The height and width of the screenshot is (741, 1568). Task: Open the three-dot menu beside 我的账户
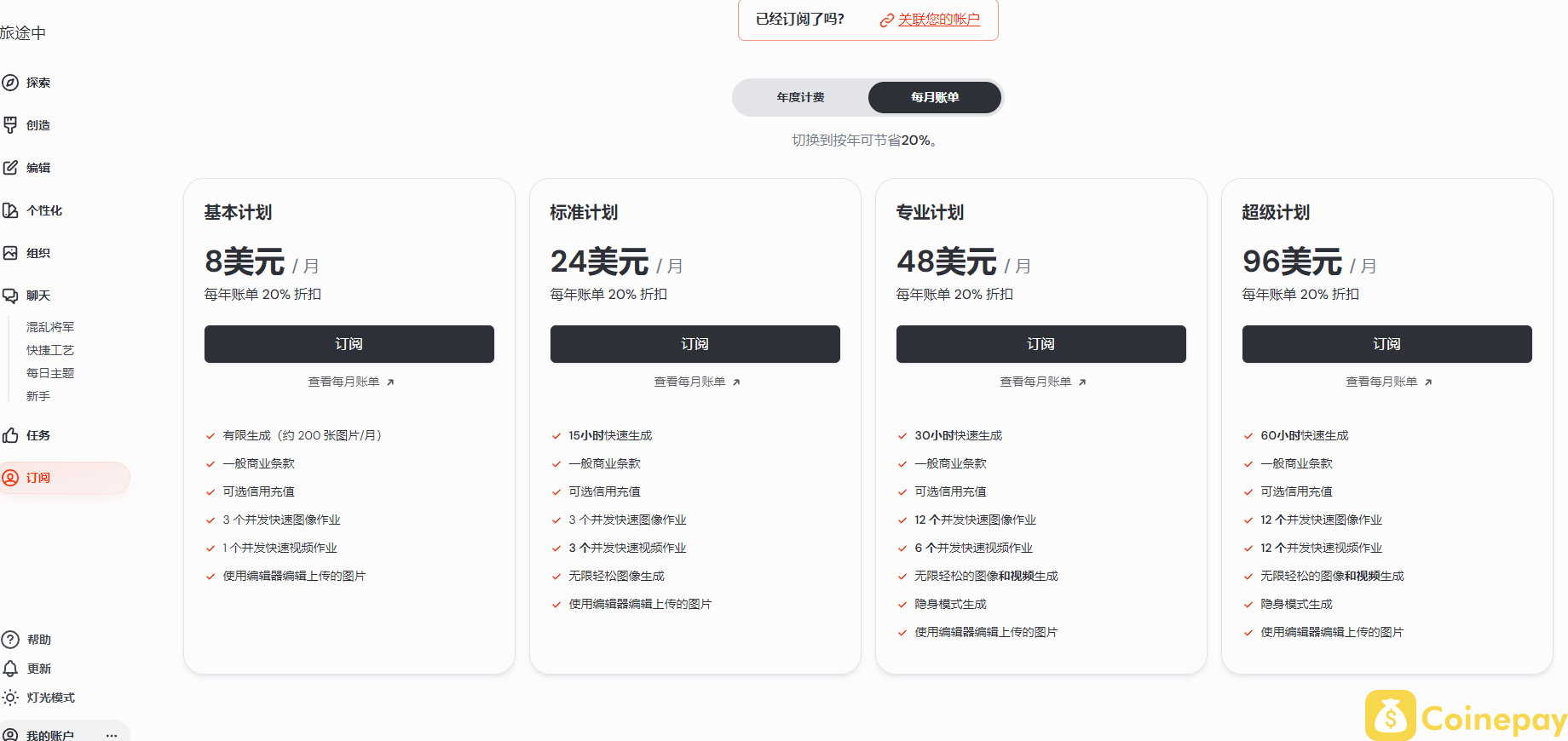112,735
